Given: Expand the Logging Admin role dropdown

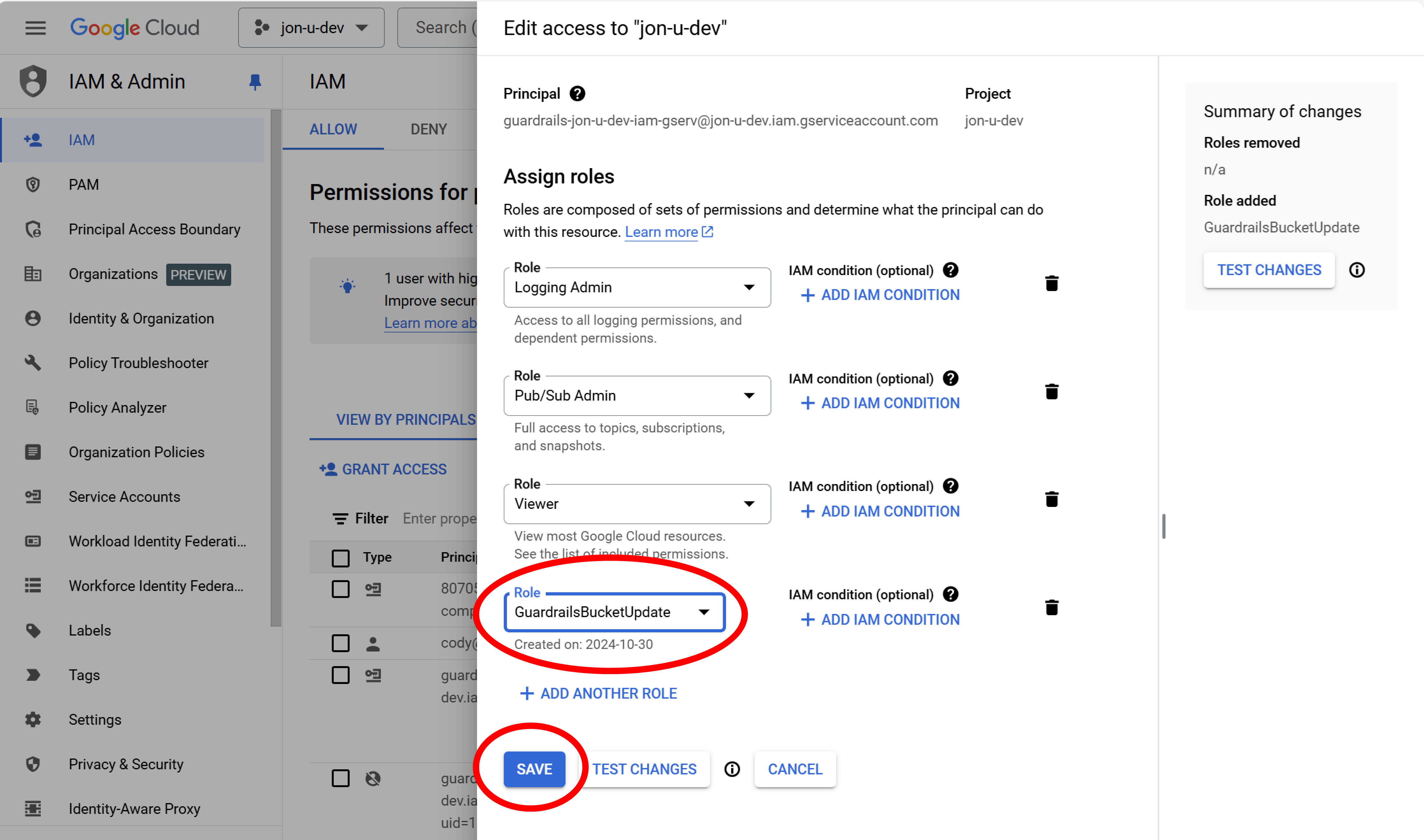Looking at the screenshot, I should tap(637, 288).
